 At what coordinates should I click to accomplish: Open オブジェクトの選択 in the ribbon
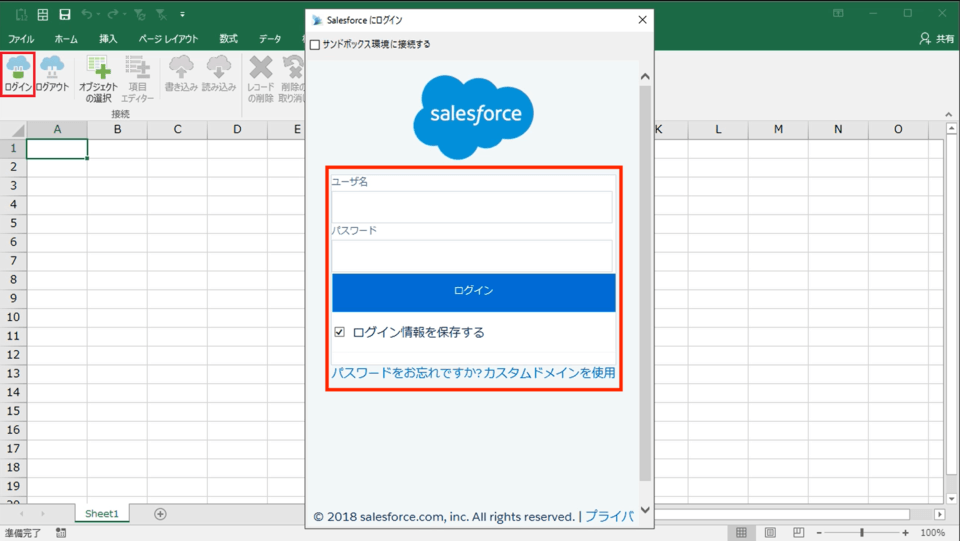[x=98, y=77]
